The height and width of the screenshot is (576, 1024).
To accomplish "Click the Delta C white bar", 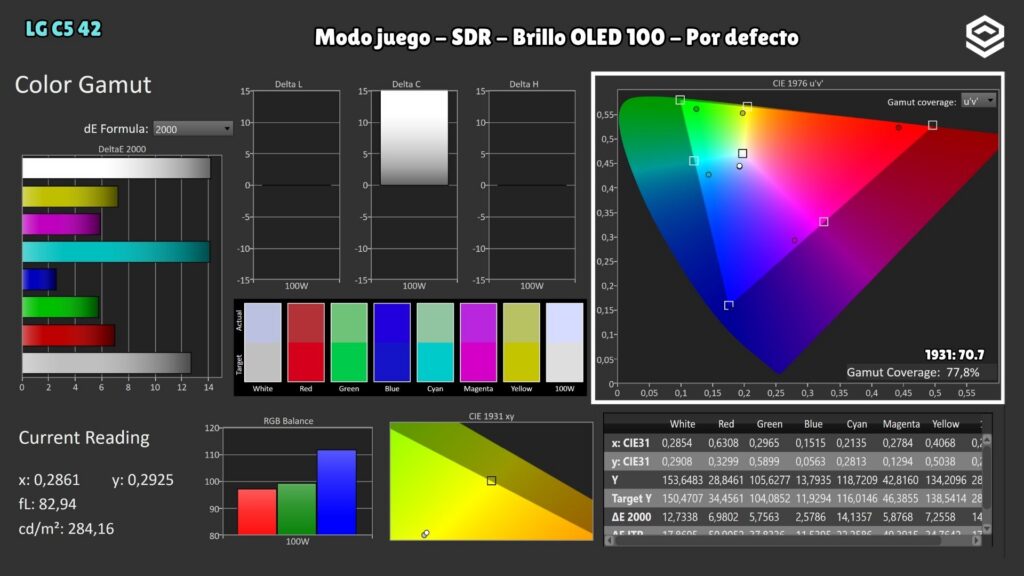I will 414,138.
